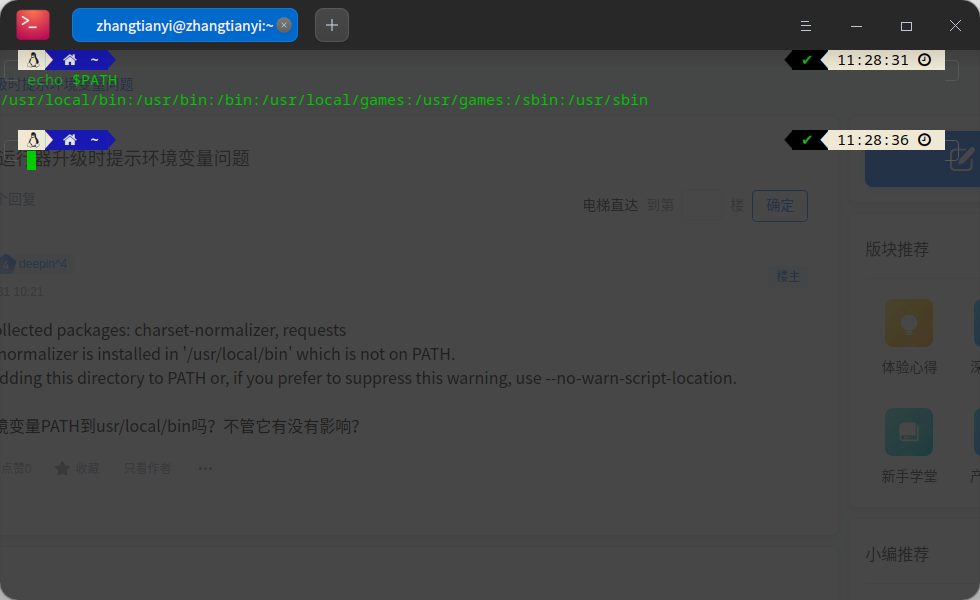Click the 确定 button in background page
The height and width of the screenshot is (600, 980).
(x=780, y=206)
